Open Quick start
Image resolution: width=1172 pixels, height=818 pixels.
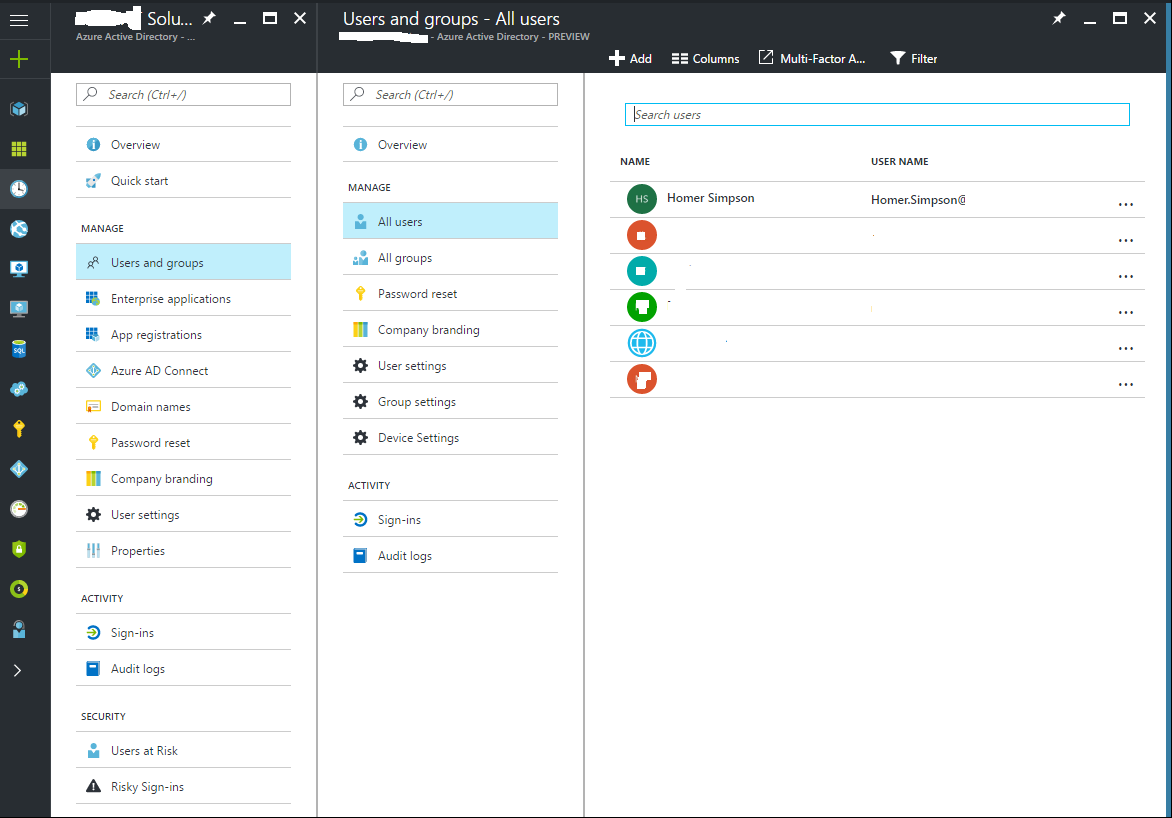pos(183,180)
